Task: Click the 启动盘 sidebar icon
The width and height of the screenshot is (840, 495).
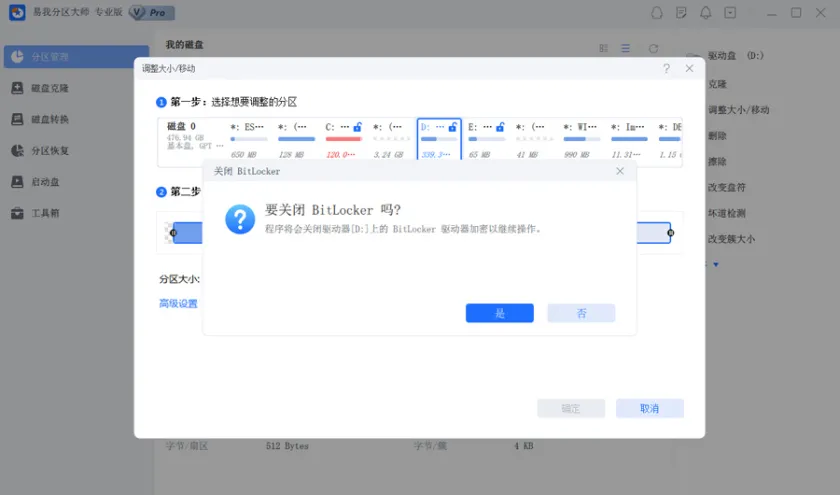Action: [17, 182]
